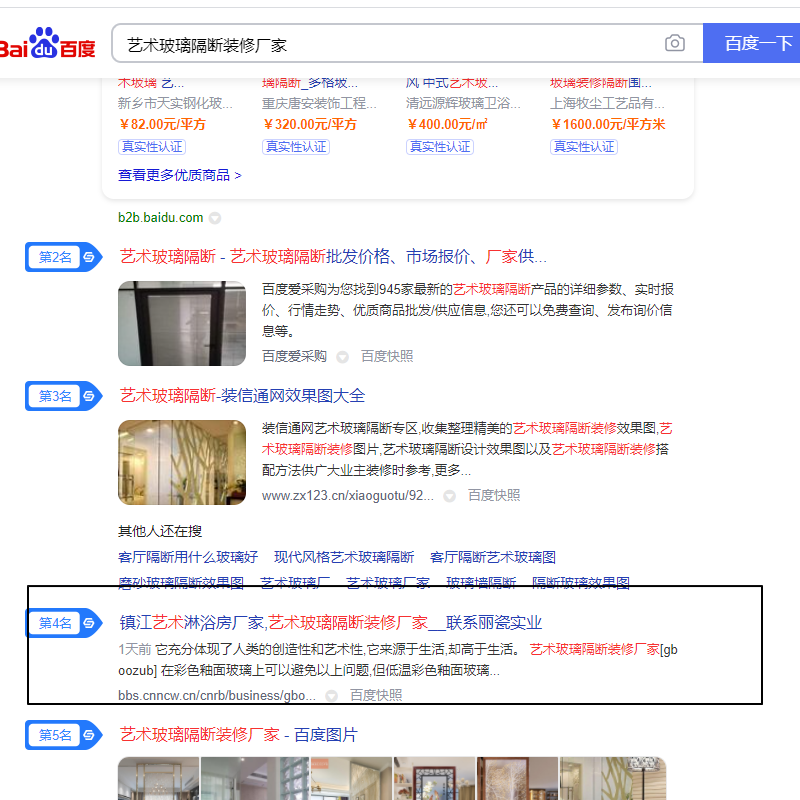Viewport: 800px width, 800px height.
Task: Open www.zx123.cn/xiaoguotu URL link
Action: pos(347,495)
